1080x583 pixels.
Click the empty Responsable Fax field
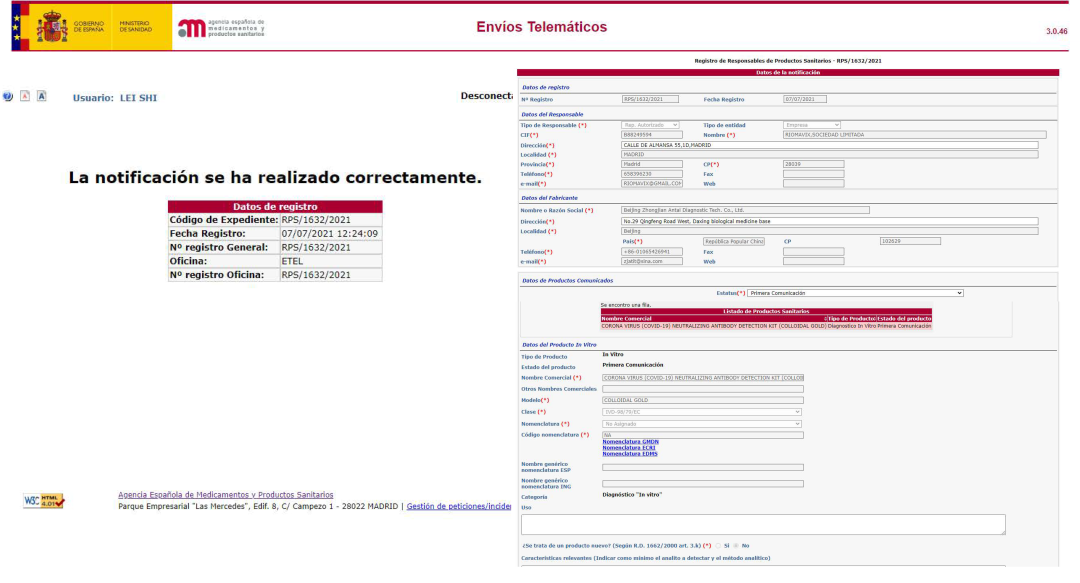coord(813,174)
